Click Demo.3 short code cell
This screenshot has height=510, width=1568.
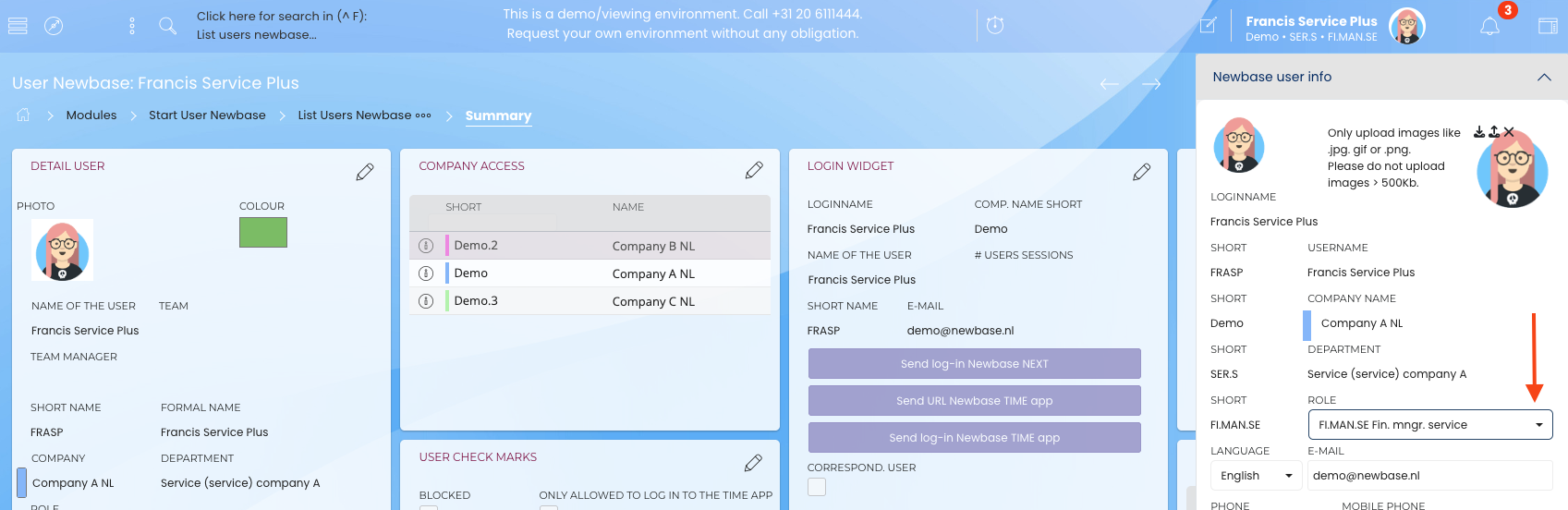tap(476, 301)
